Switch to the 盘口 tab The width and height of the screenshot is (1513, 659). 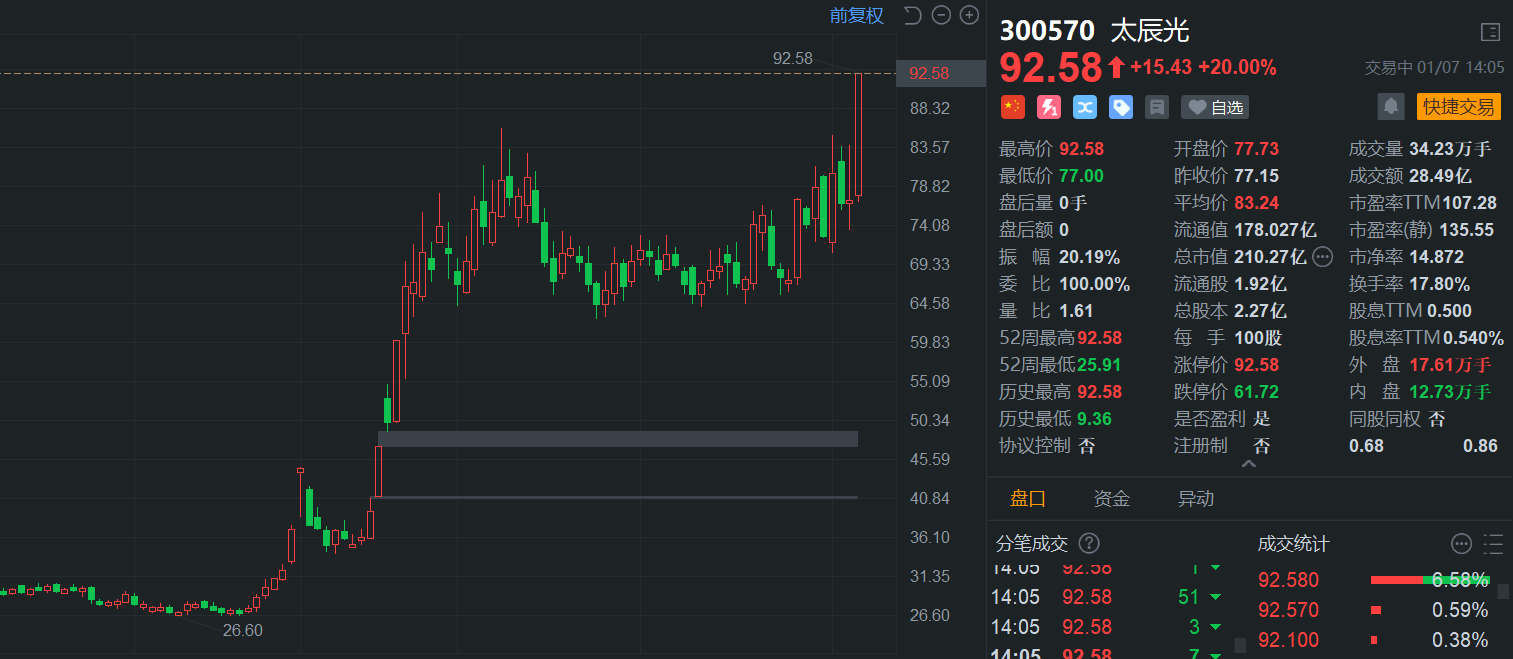[x=1028, y=498]
